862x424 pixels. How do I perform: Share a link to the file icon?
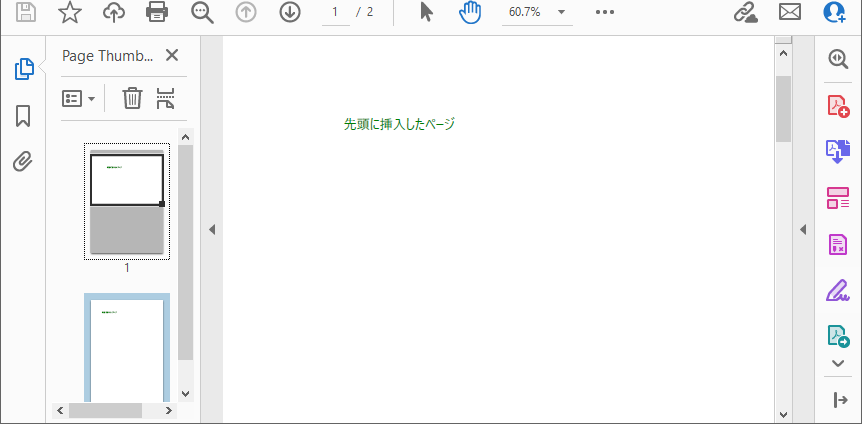point(746,12)
